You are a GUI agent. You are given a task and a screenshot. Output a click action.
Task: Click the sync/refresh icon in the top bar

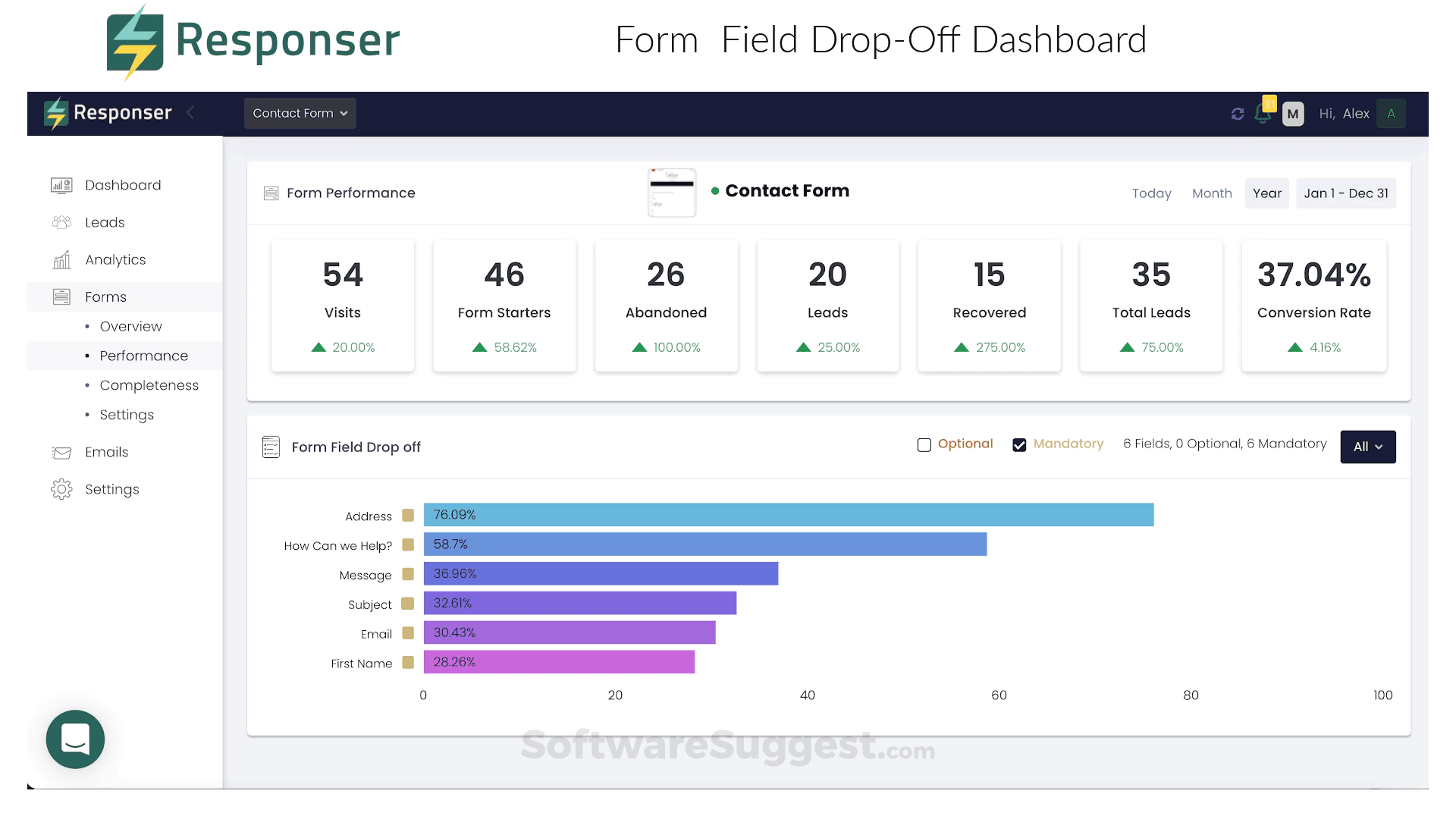1238,113
